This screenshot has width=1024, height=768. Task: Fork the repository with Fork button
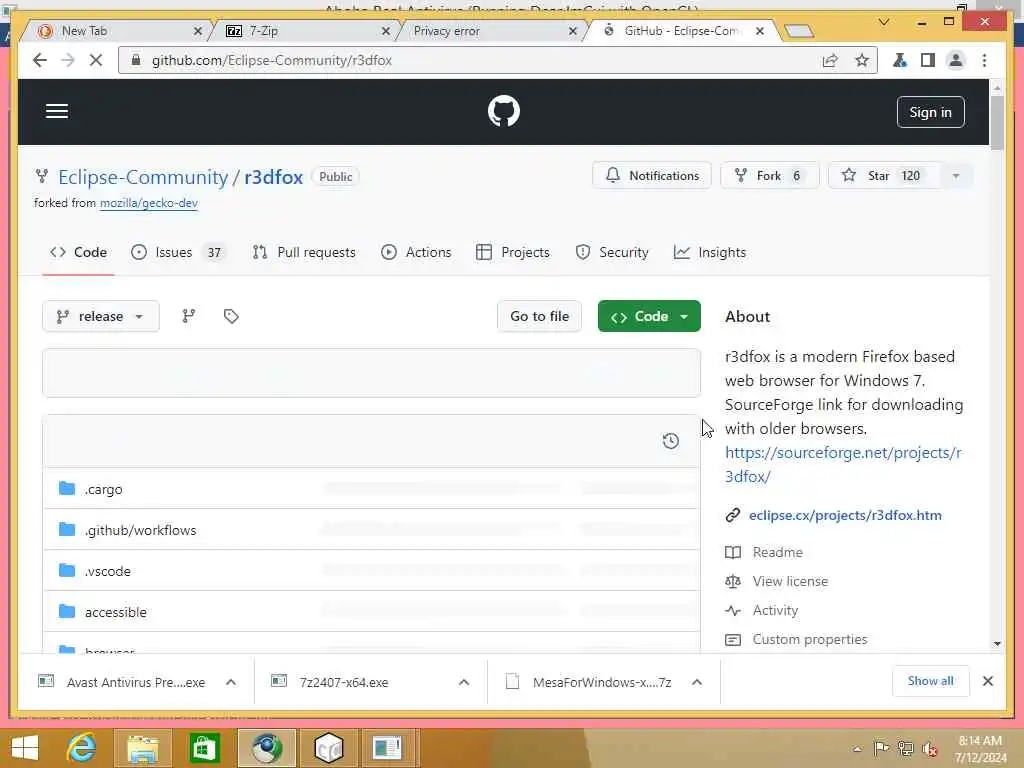coord(769,176)
